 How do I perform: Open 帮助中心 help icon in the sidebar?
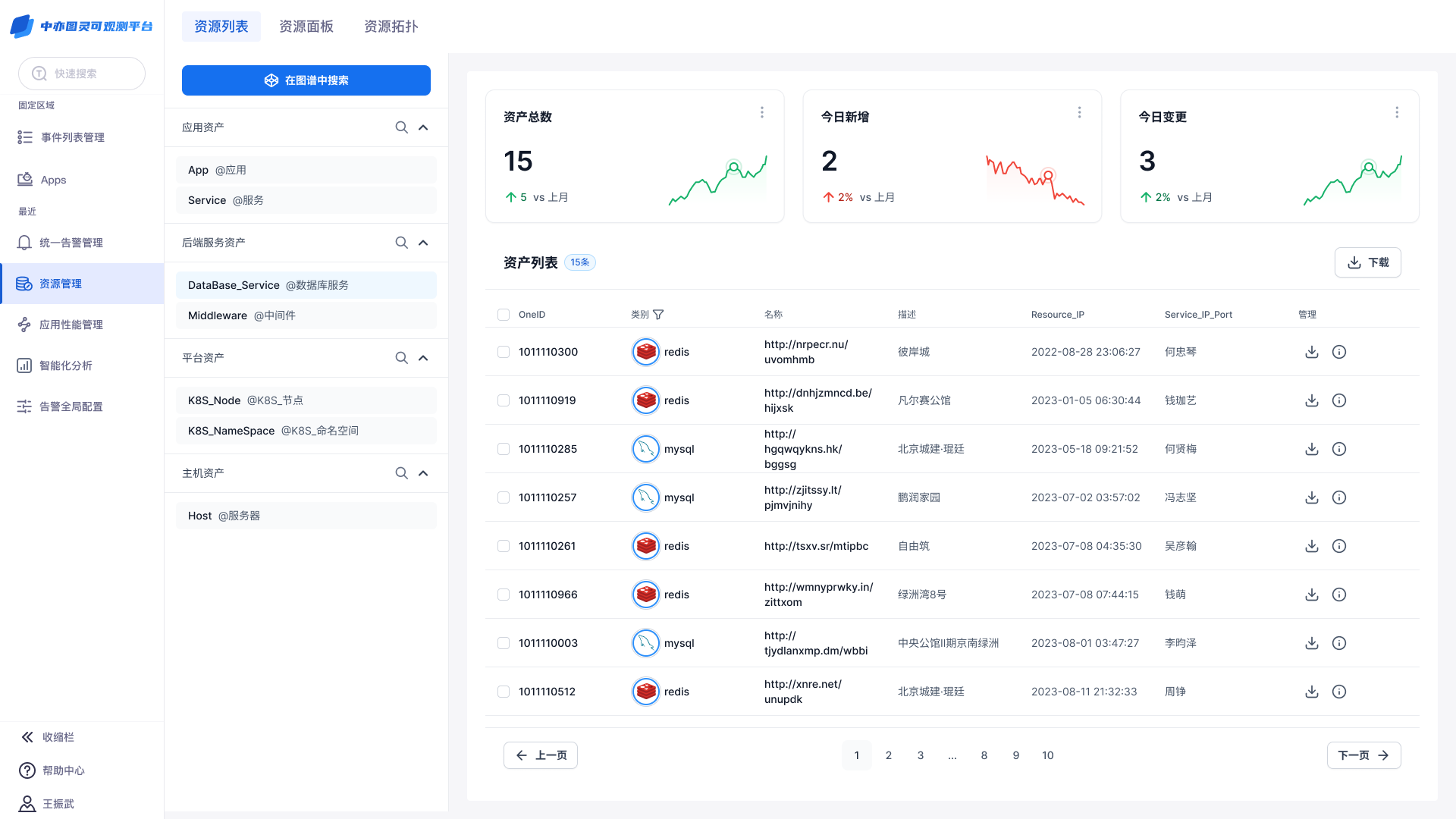[27, 770]
